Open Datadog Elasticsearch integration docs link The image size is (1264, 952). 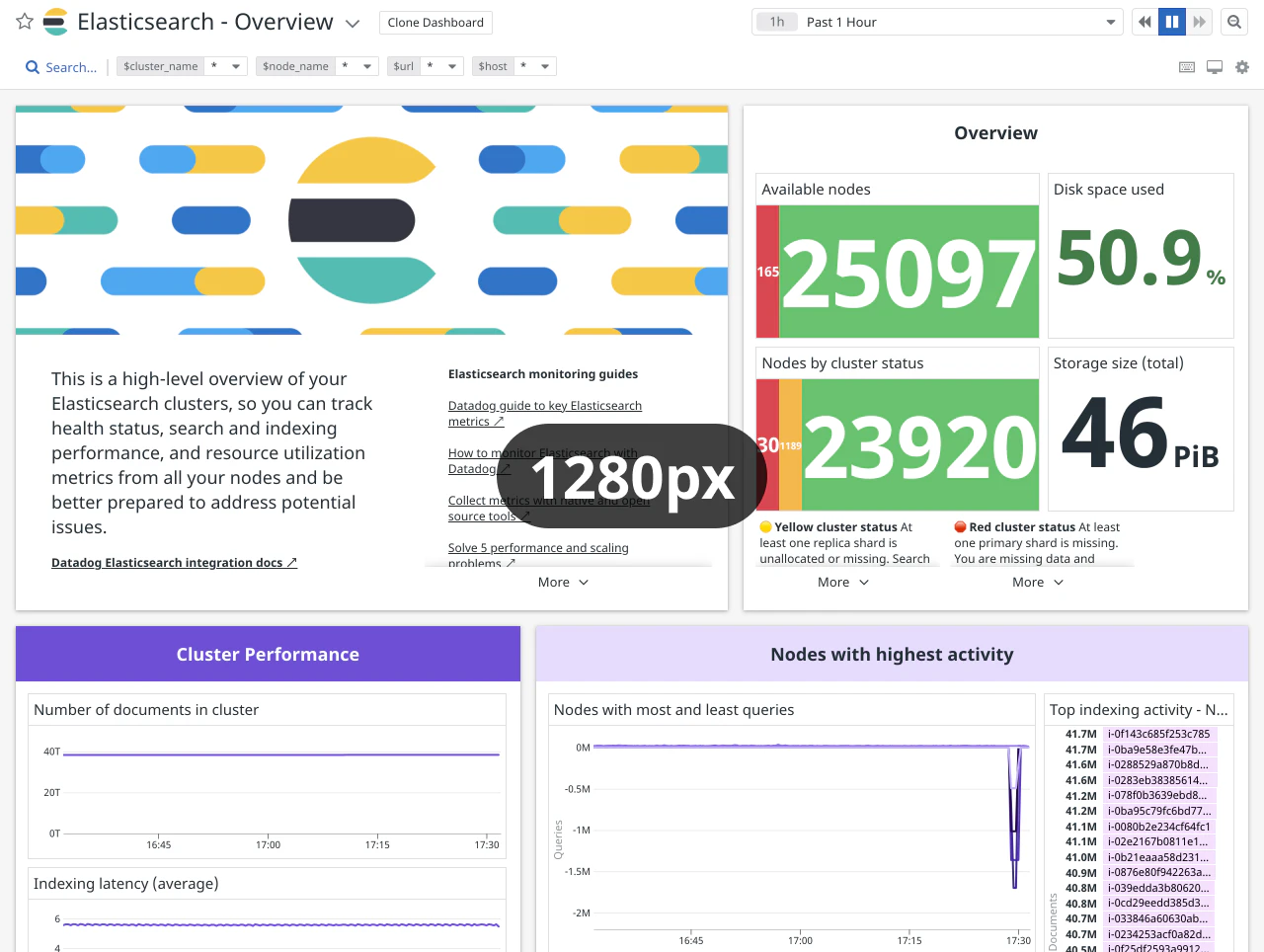point(174,563)
